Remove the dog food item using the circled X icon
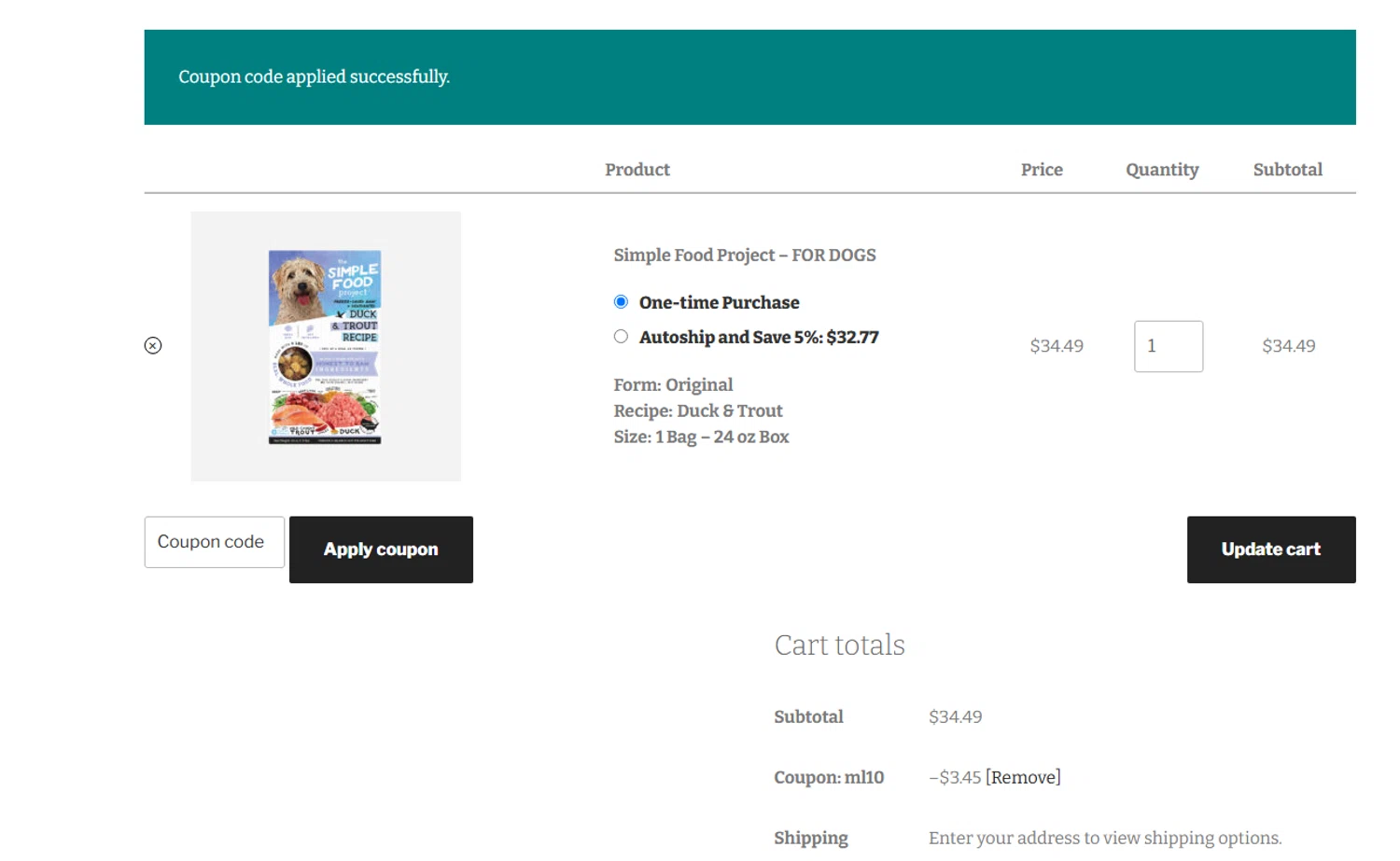The width and height of the screenshot is (1400, 861). point(153,346)
